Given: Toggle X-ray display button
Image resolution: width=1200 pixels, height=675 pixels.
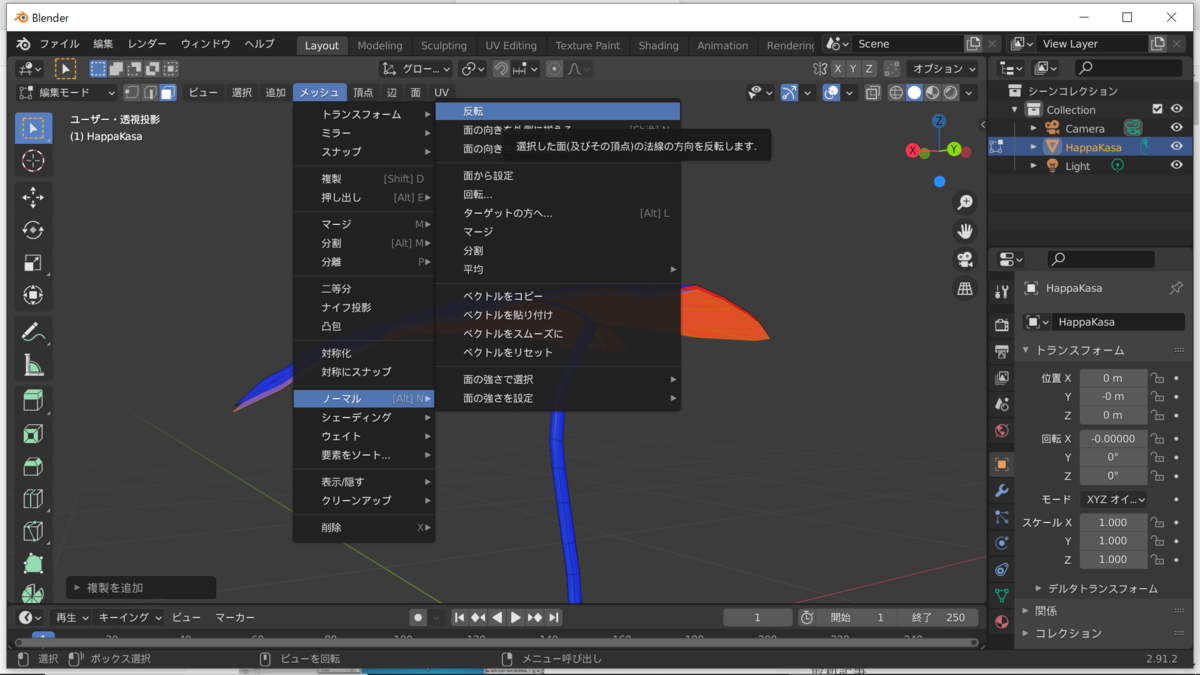Looking at the screenshot, I should [x=873, y=92].
